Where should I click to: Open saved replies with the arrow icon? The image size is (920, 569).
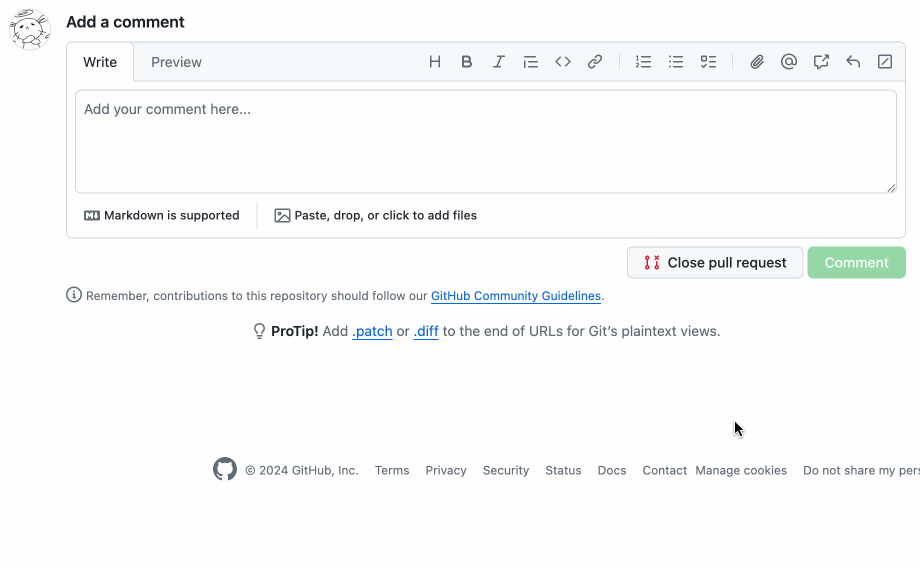pyautogui.click(x=853, y=62)
